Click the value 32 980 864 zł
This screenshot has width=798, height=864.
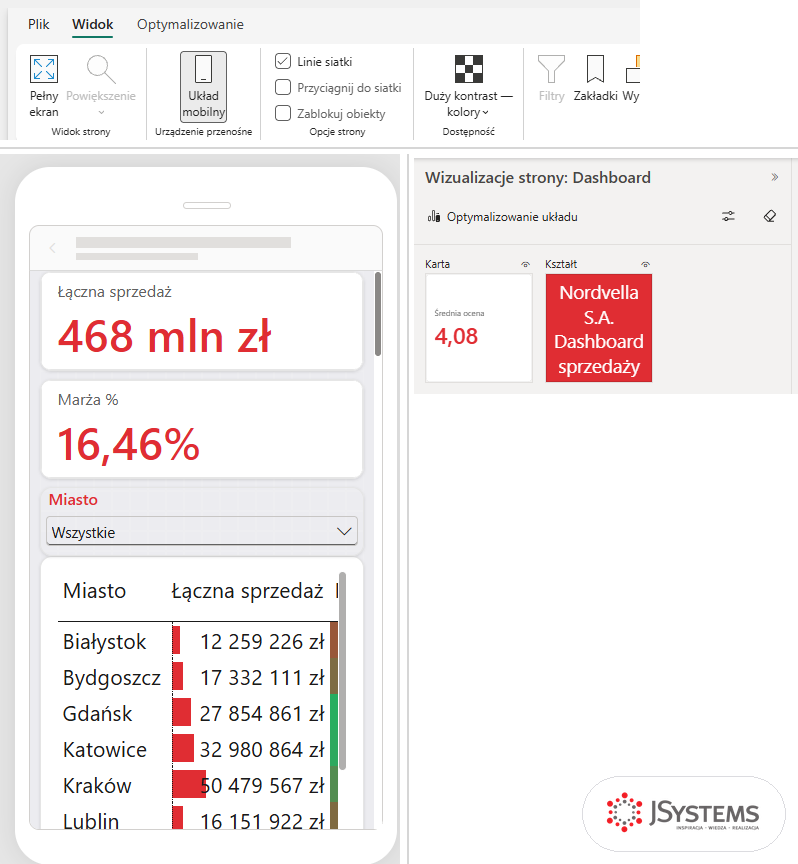point(262,749)
